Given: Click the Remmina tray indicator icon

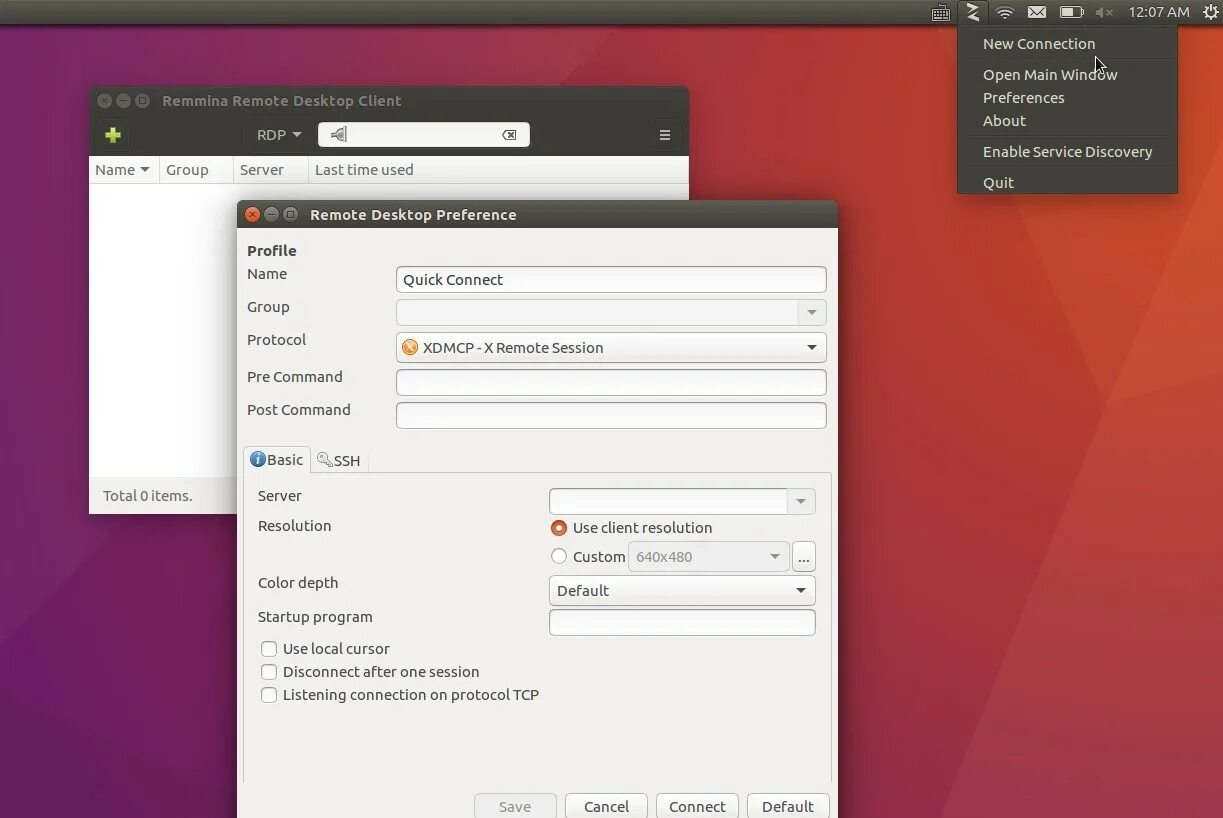Looking at the screenshot, I should coord(972,12).
